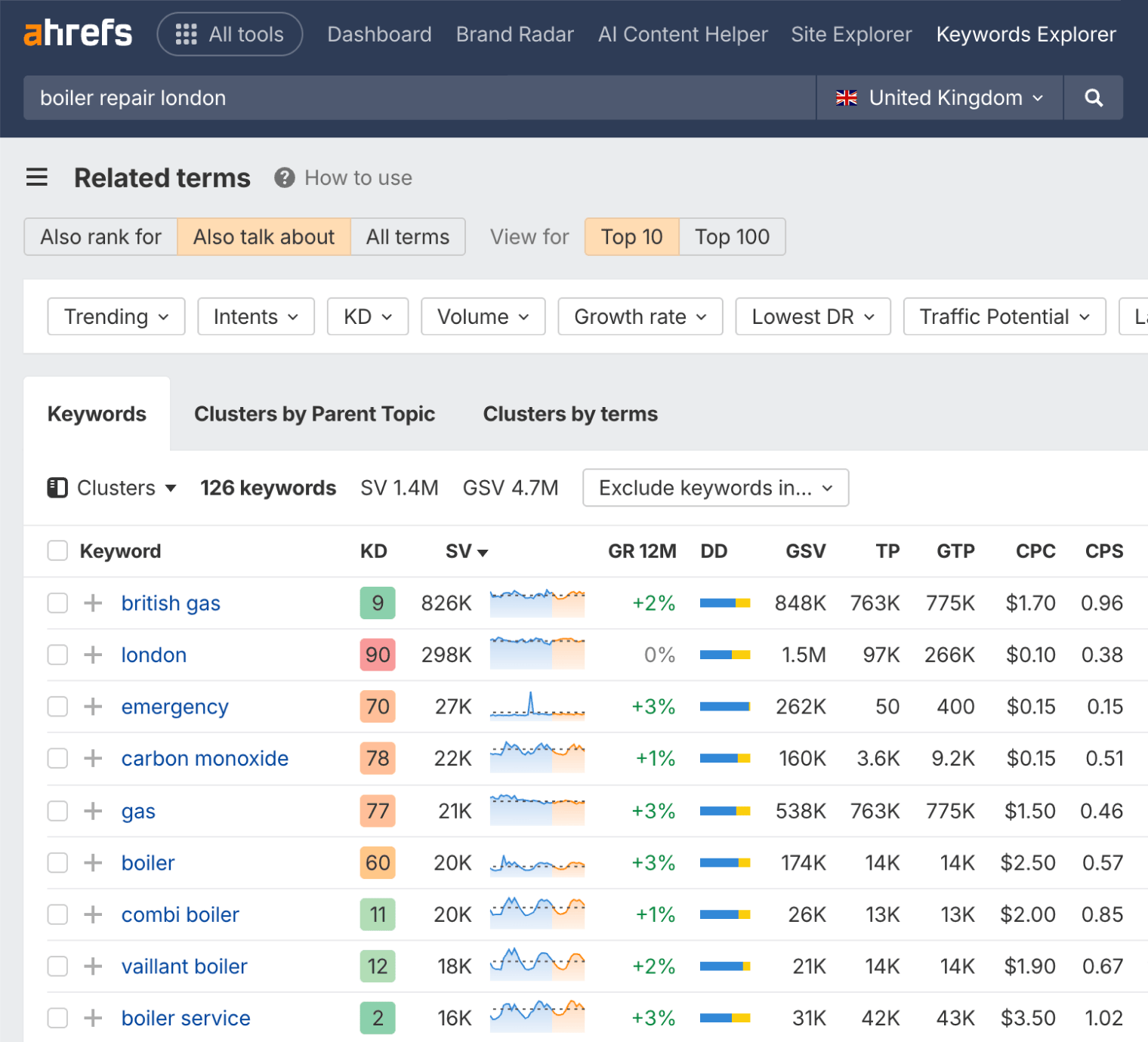Check the 'emergency' keyword row checkbox
Screen dimensions: 1148x1042
(57, 706)
